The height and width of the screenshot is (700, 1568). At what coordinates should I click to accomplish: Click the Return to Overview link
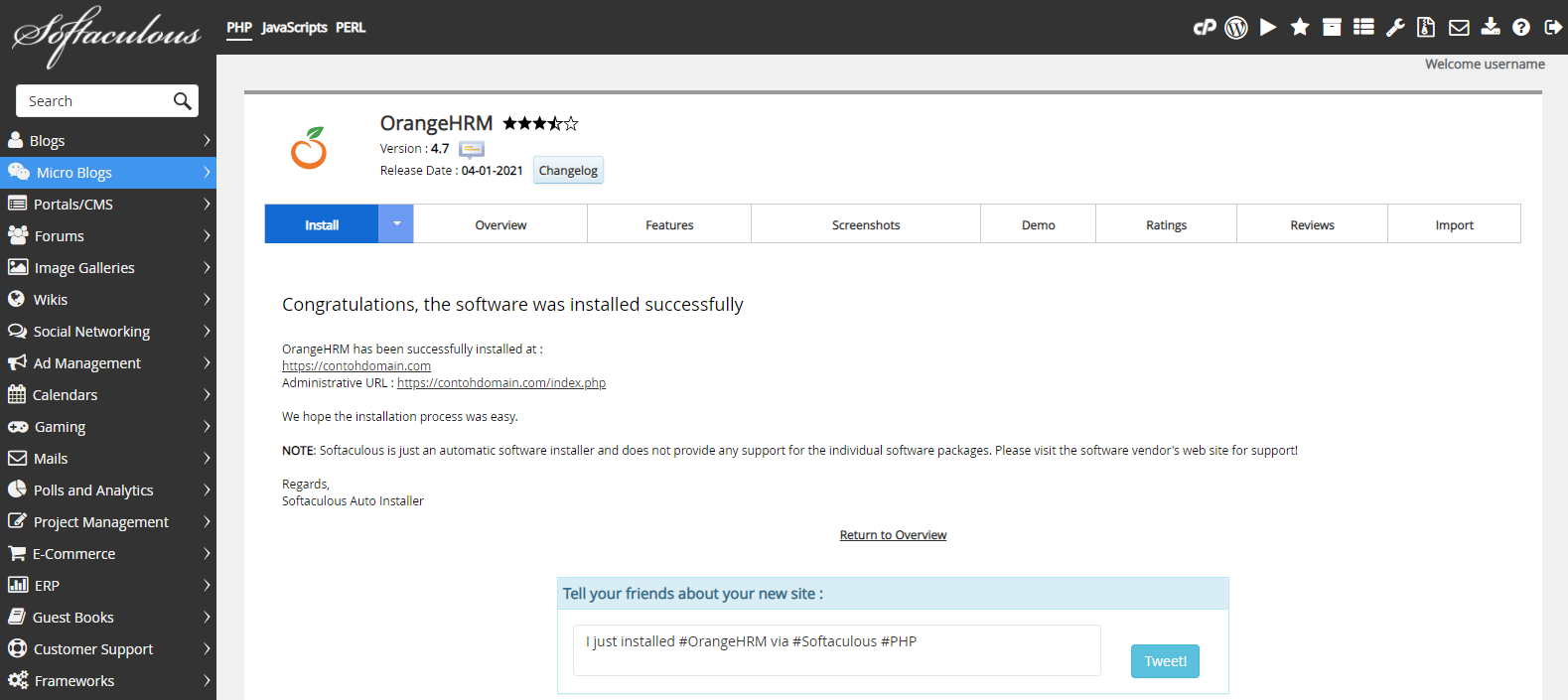pyautogui.click(x=893, y=535)
